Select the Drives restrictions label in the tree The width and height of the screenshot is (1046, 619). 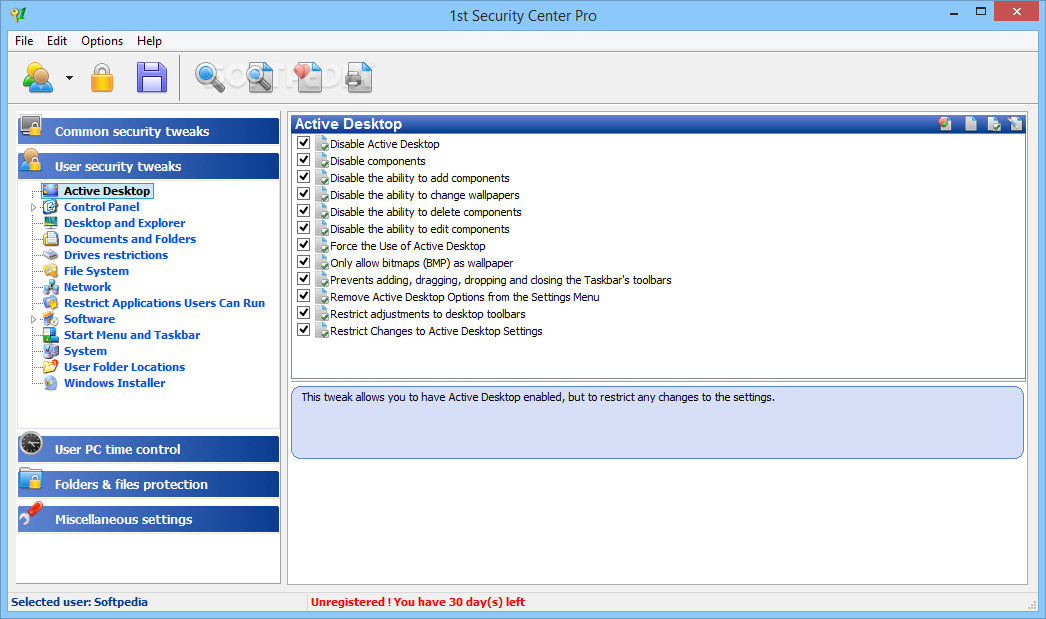point(116,255)
